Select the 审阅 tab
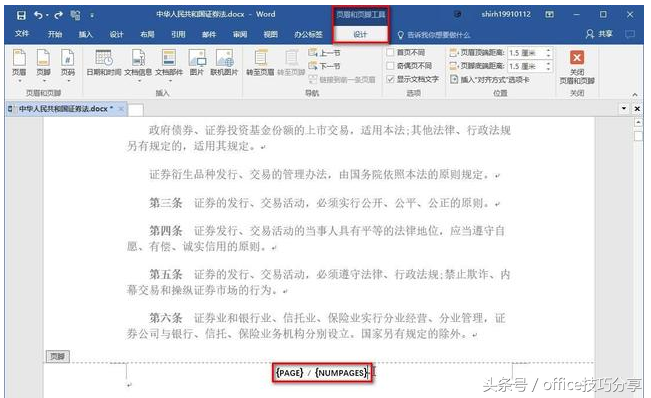Screen dimensions: 651x398 (240, 34)
